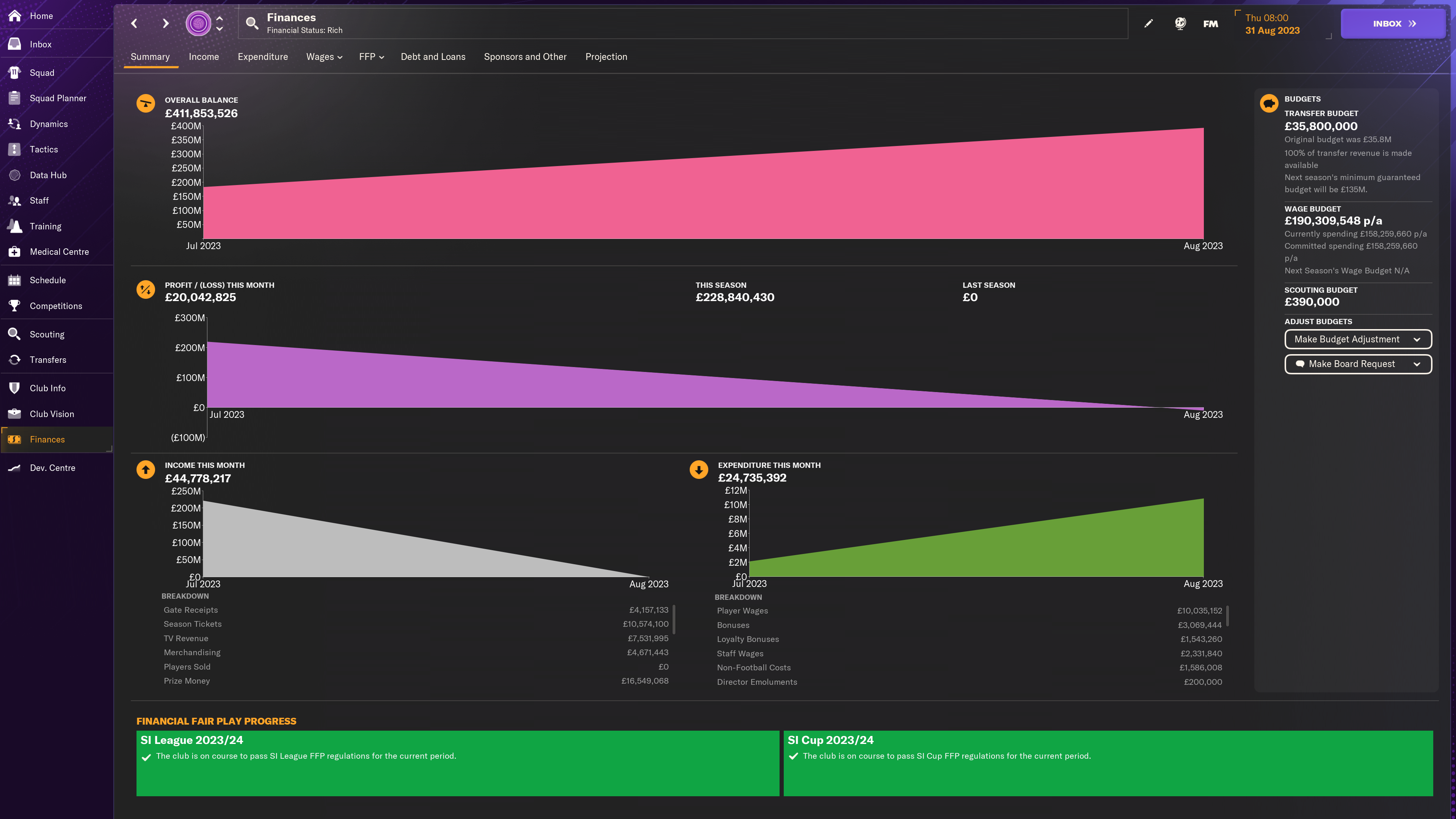Click the club switcher up/down arrows
The width and height of the screenshot is (1456, 819).
tap(219, 23)
